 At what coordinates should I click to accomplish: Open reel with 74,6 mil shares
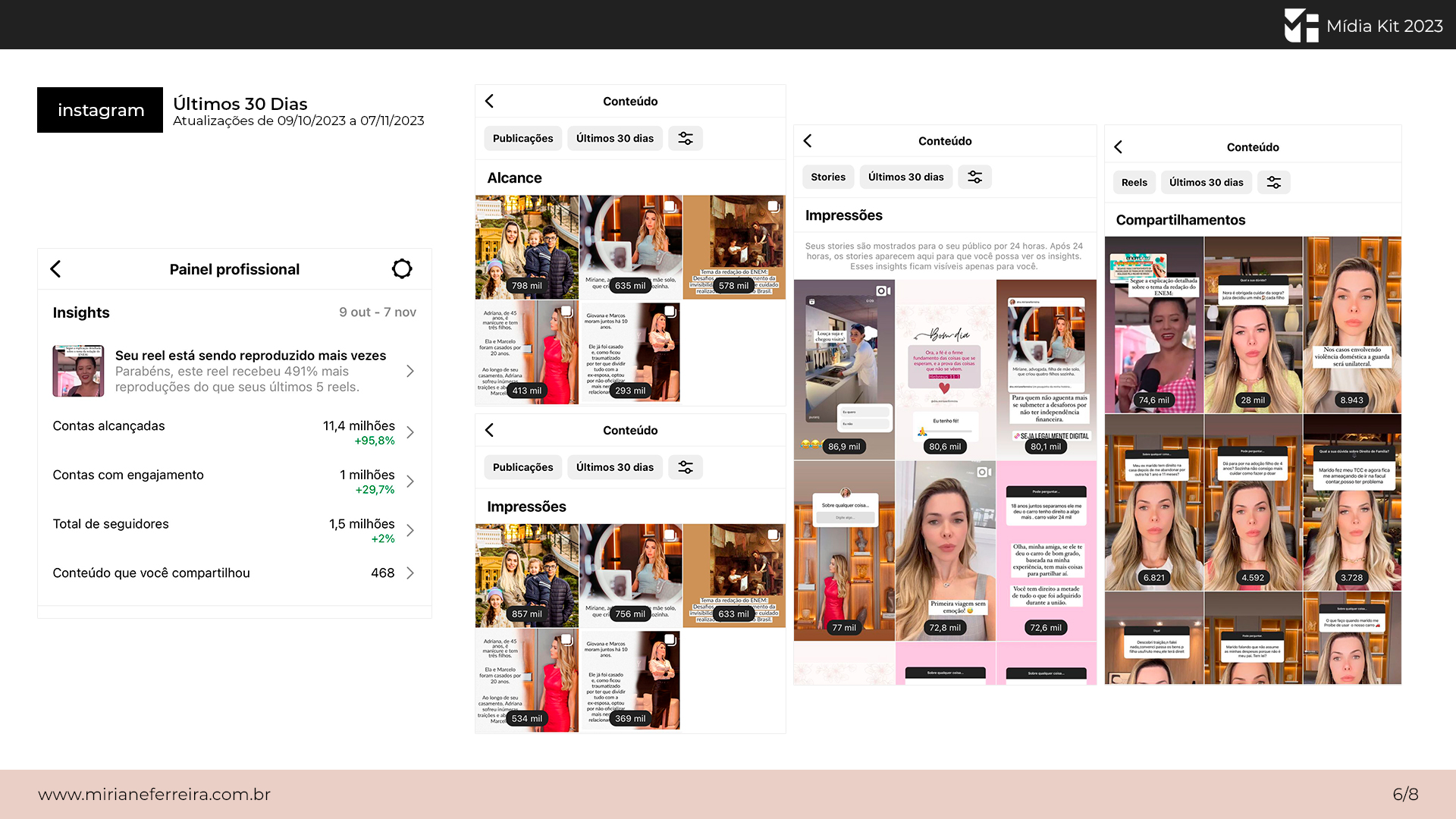(x=1154, y=325)
